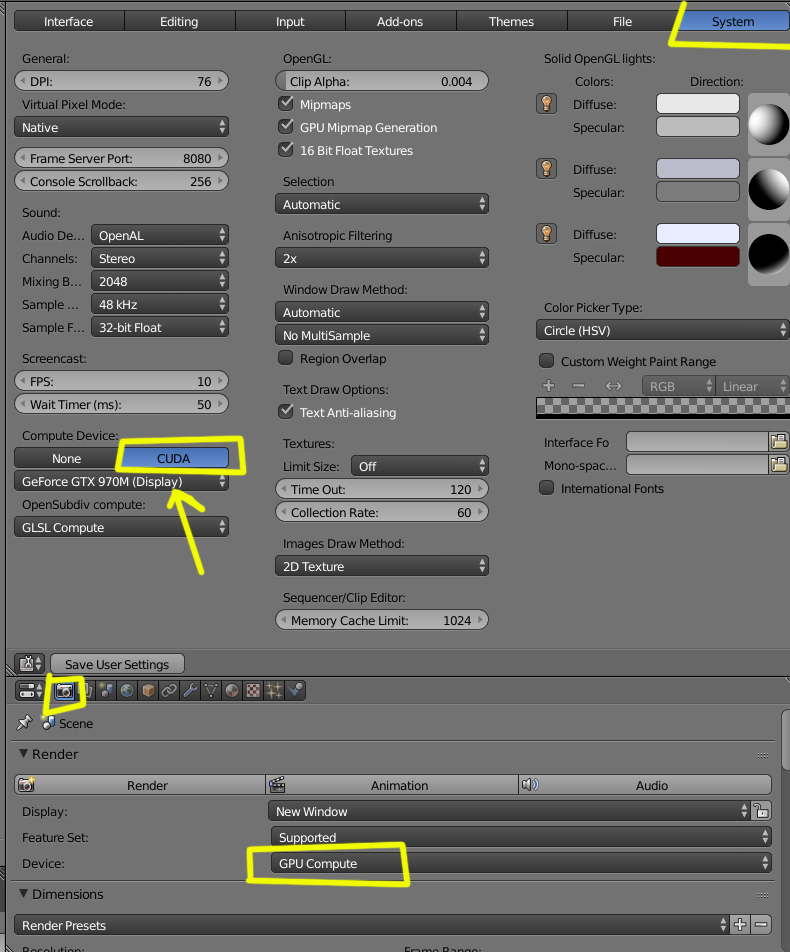The image size is (790, 952).
Task: Open the Texture checkerboard tab
Action: (253, 691)
